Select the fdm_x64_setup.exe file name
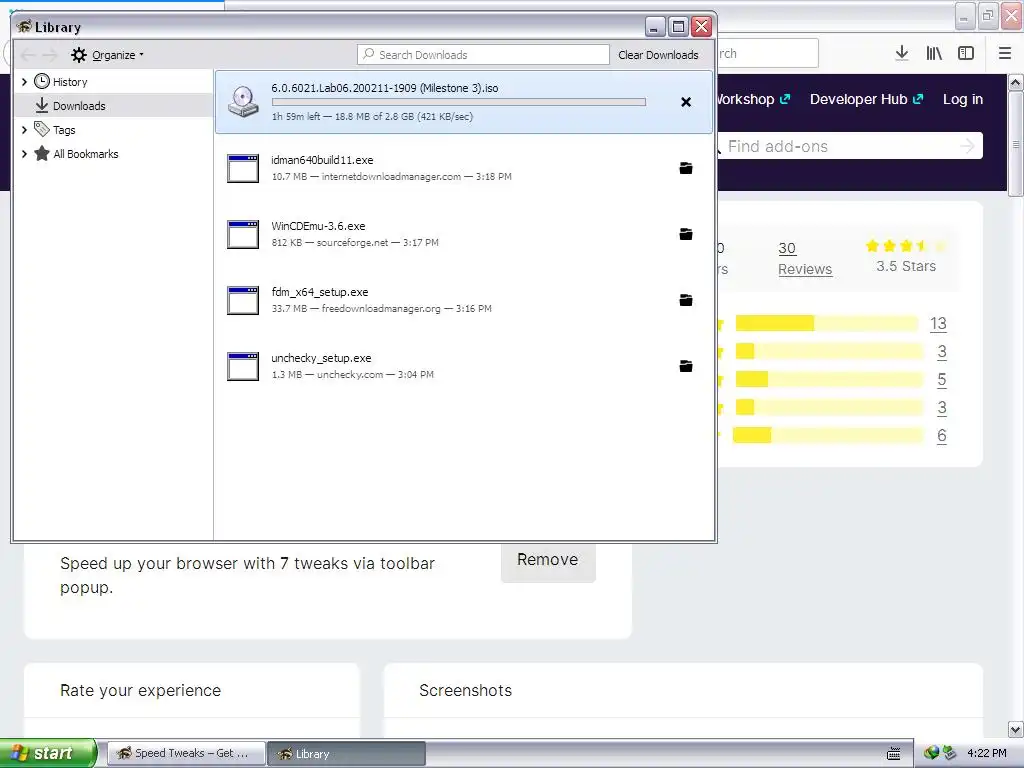This screenshot has height=768, width=1024. (x=319, y=292)
